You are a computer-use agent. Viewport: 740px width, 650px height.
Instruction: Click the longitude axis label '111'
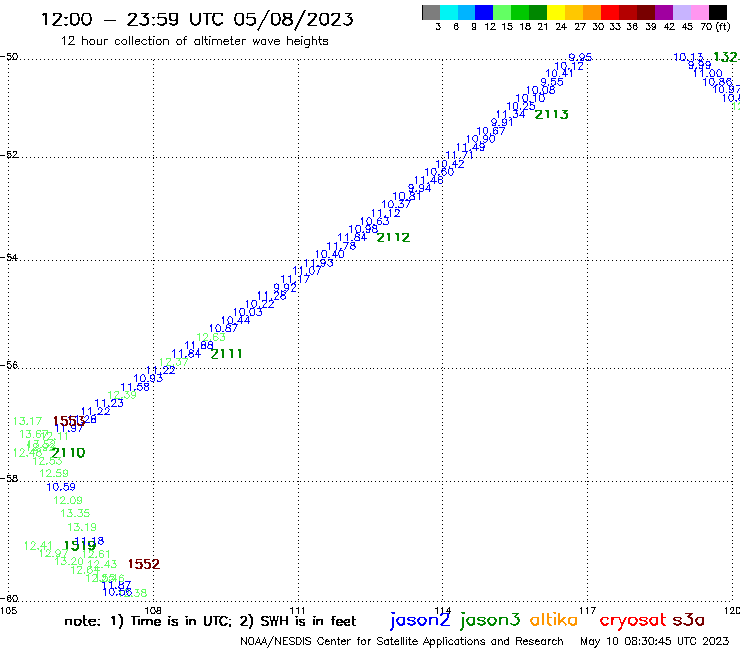coord(298,610)
